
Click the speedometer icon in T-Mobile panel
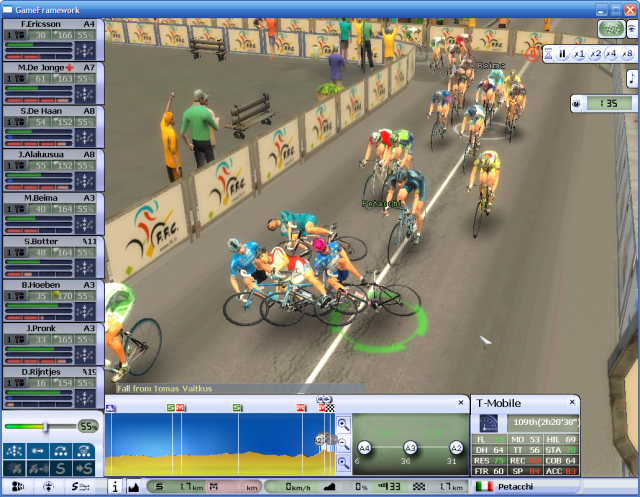click(x=490, y=423)
